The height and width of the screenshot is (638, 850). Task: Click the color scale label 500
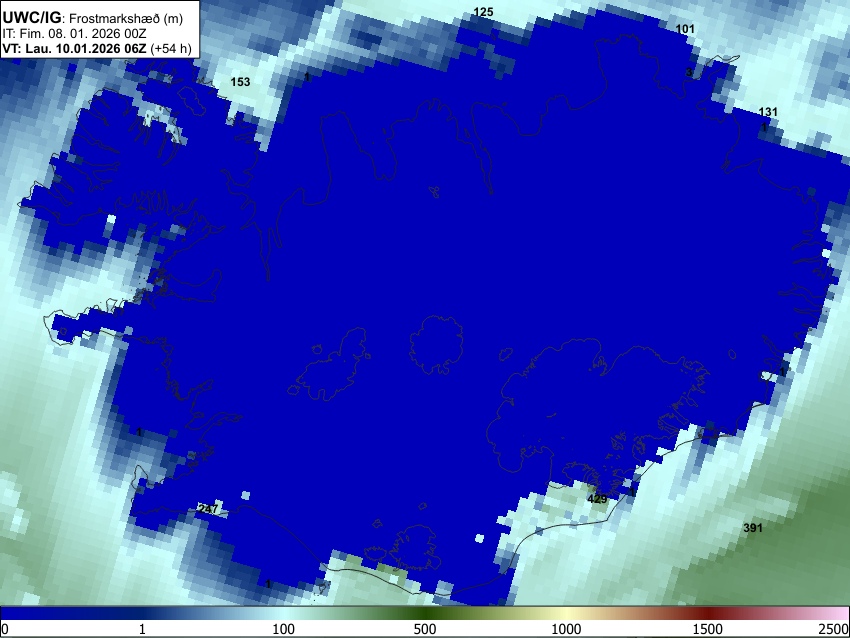coord(425,629)
